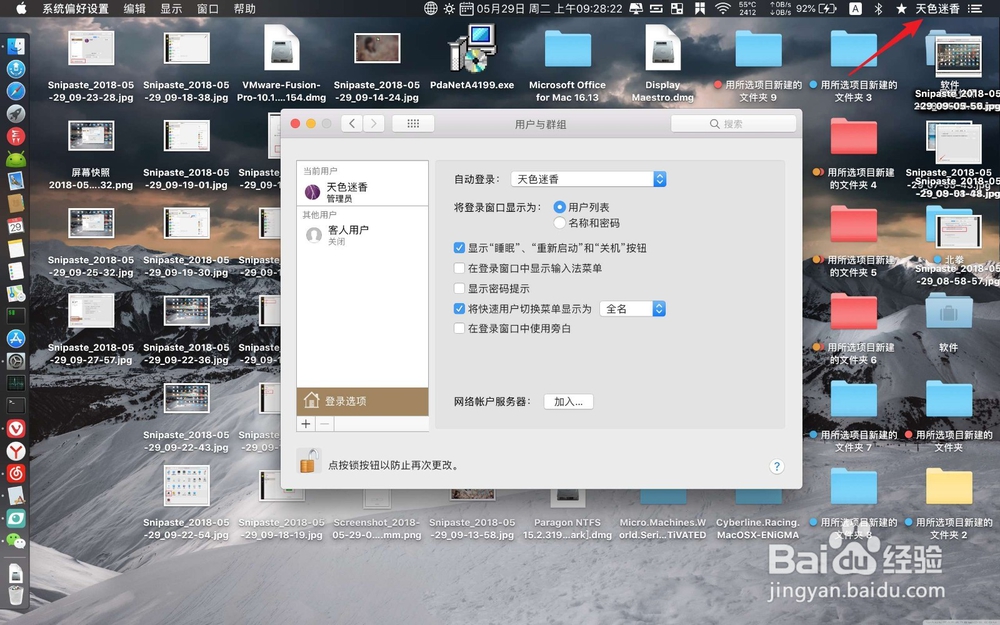
Task: Open the 帮助 menu in the menu bar
Action: [x=246, y=9]
